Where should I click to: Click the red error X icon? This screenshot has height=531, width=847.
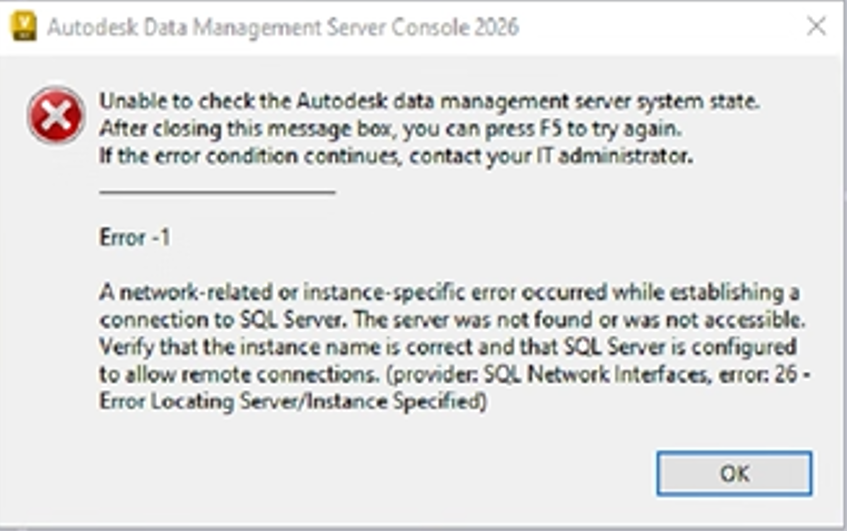tap(57, 117)
